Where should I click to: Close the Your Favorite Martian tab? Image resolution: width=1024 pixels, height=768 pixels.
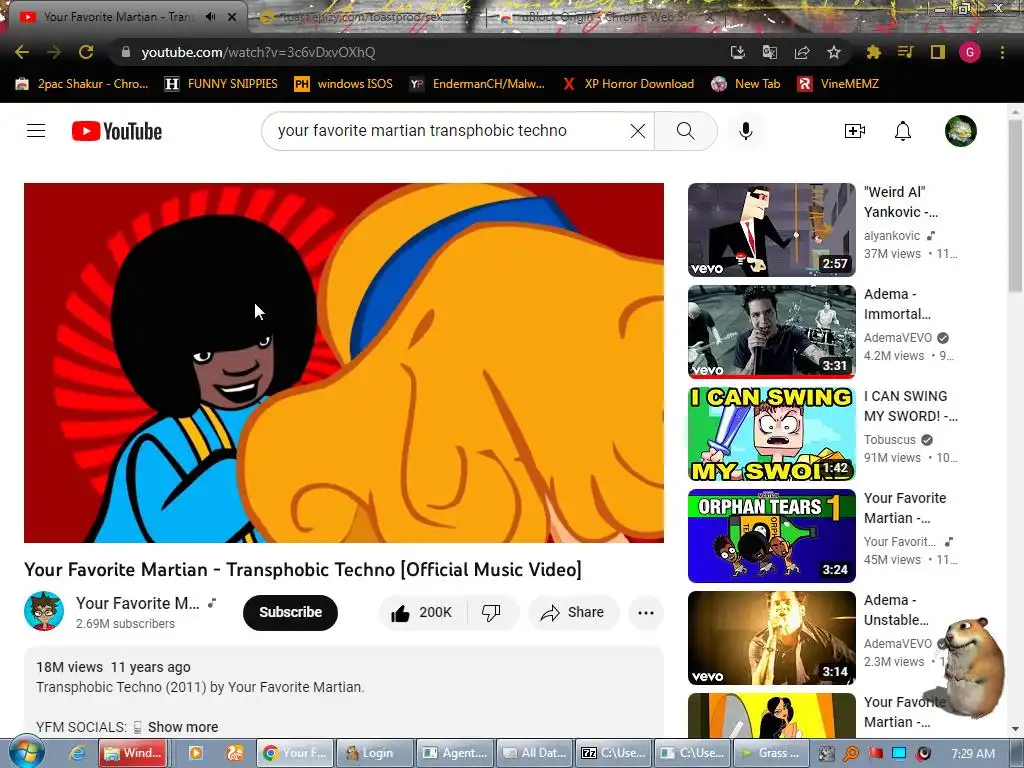[232, 17]
